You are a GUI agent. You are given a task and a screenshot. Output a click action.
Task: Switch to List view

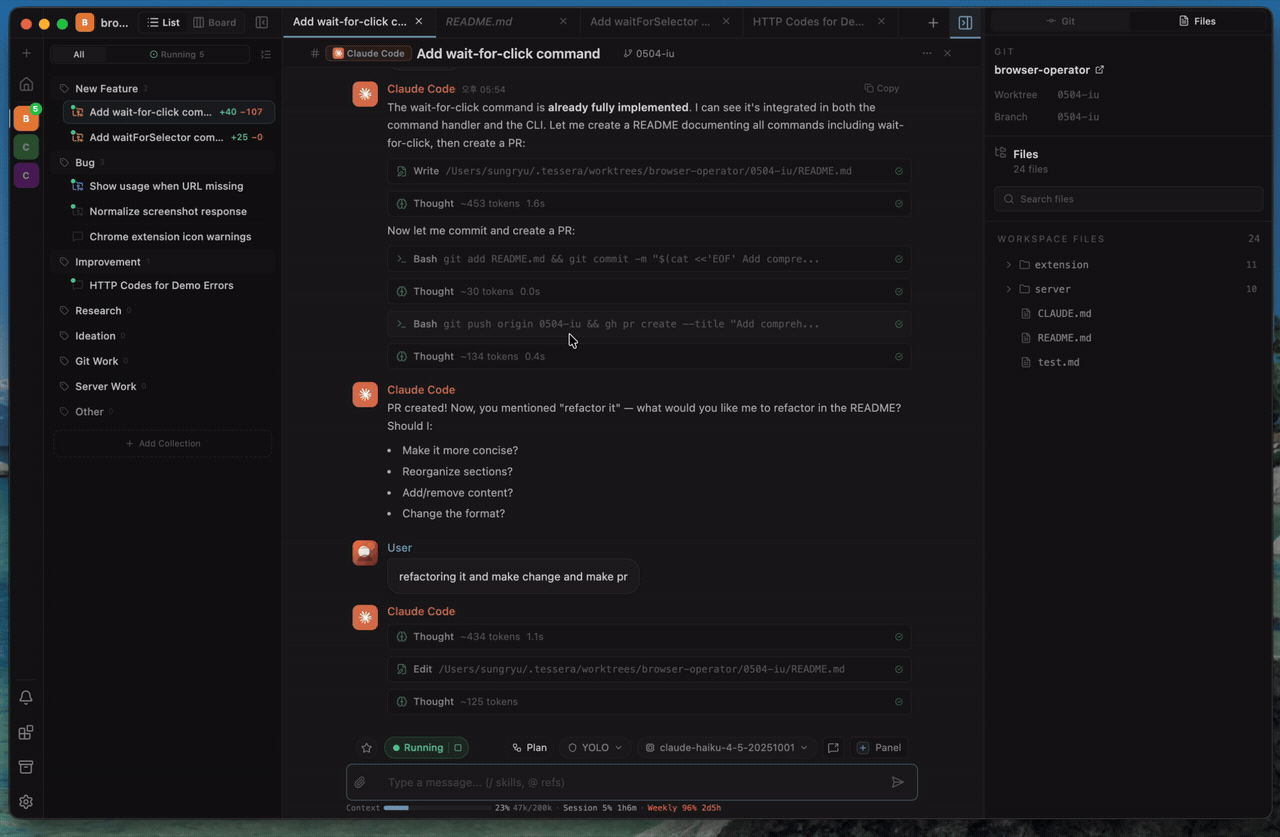[163, 22]
